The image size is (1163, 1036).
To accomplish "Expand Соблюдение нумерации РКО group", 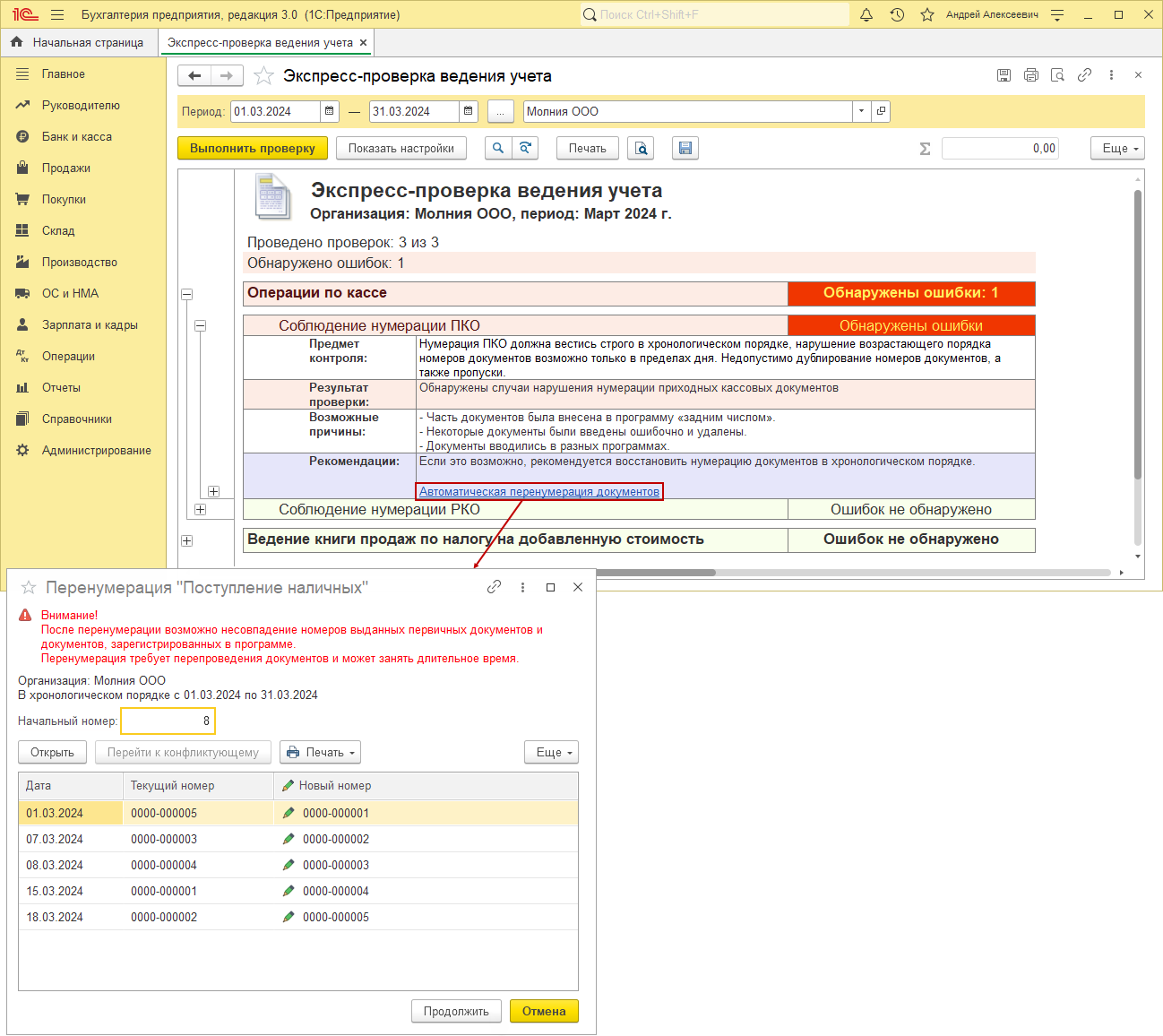I will coord(200,509).
